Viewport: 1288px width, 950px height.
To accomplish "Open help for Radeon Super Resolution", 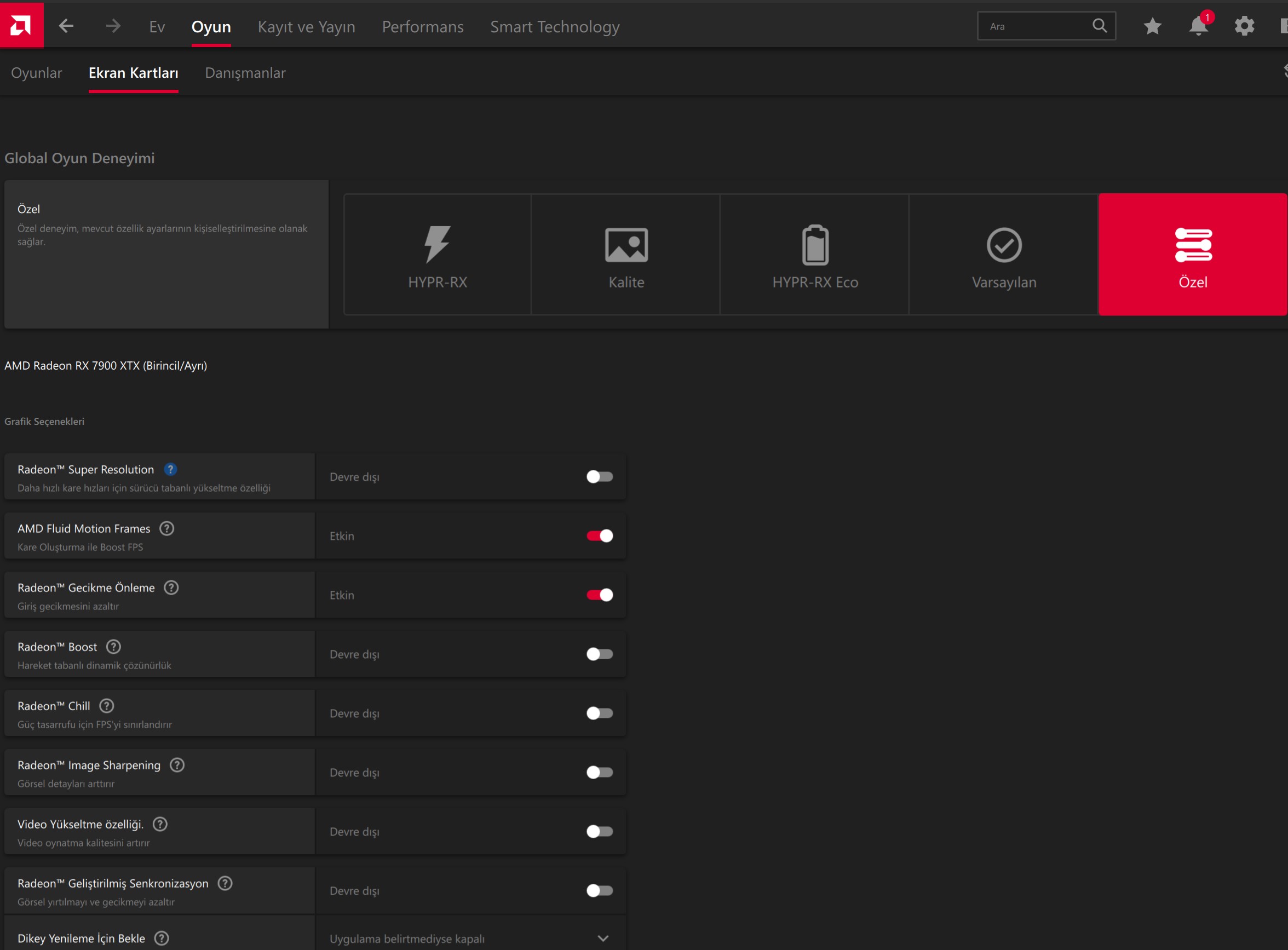I will (x=170, y=469).
